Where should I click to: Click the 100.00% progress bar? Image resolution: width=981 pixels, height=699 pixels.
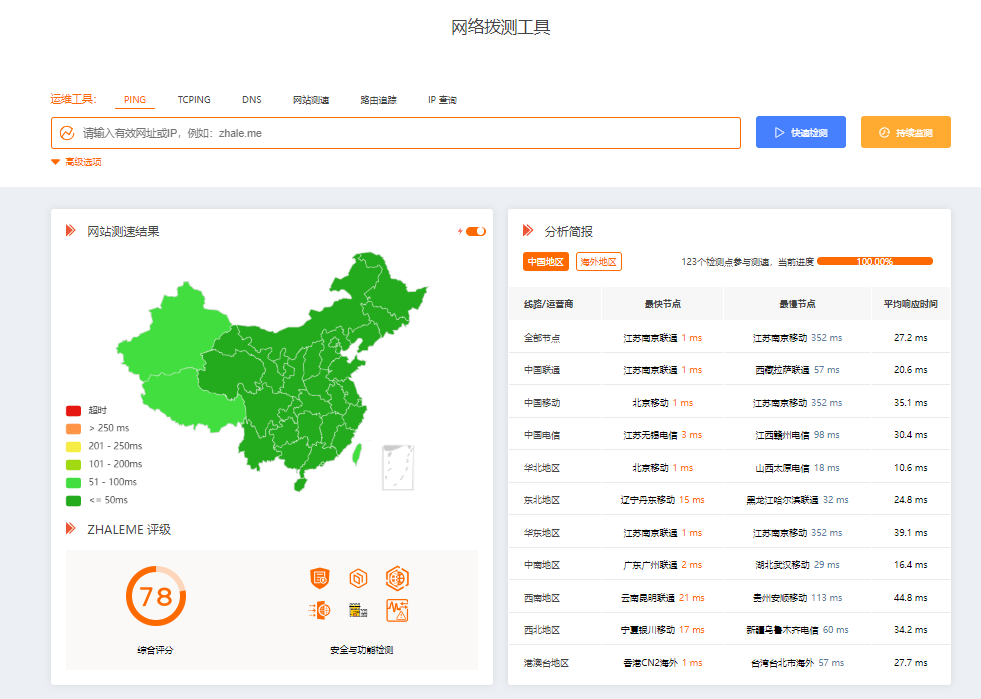[874, 260]
